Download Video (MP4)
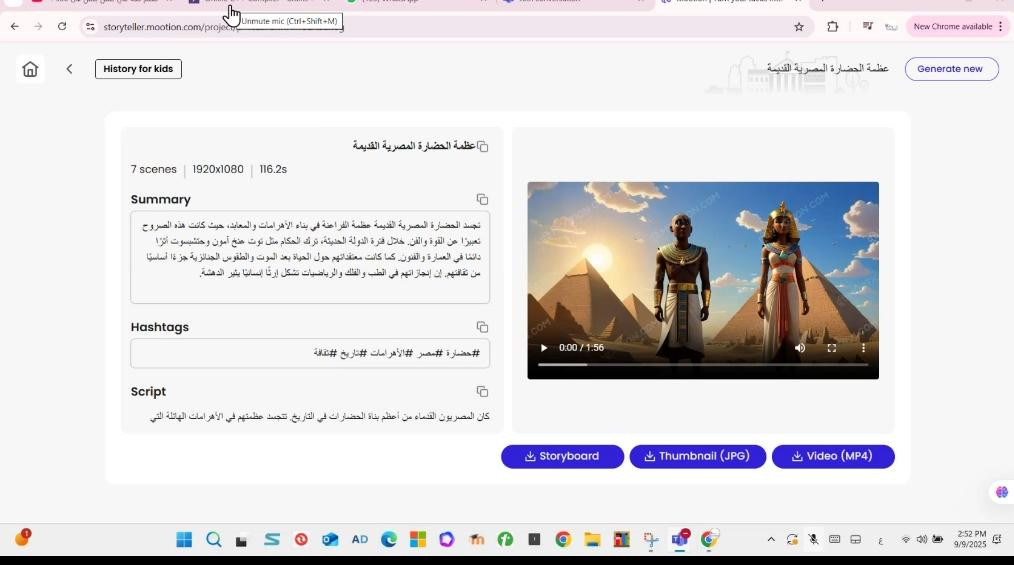The height and width of the screenshot is (565, 1014). (x=832, y=456)
